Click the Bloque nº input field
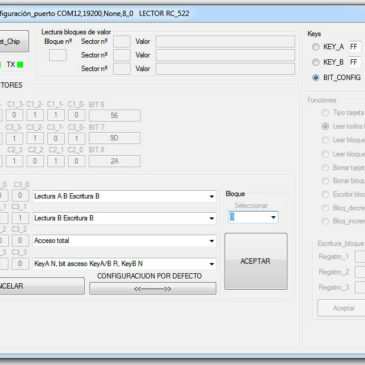 coord(58,55)
